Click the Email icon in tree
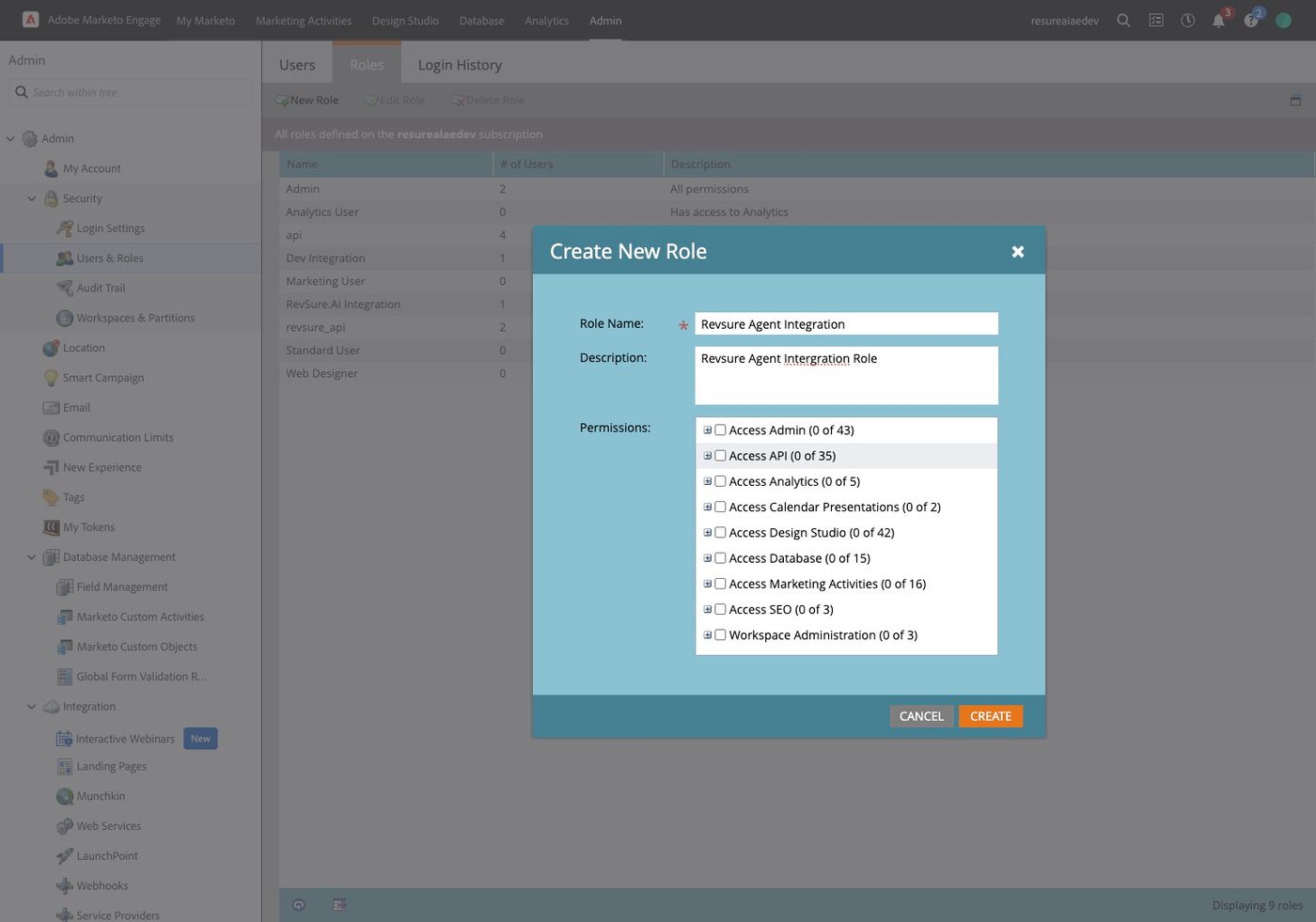 point(51,408)
